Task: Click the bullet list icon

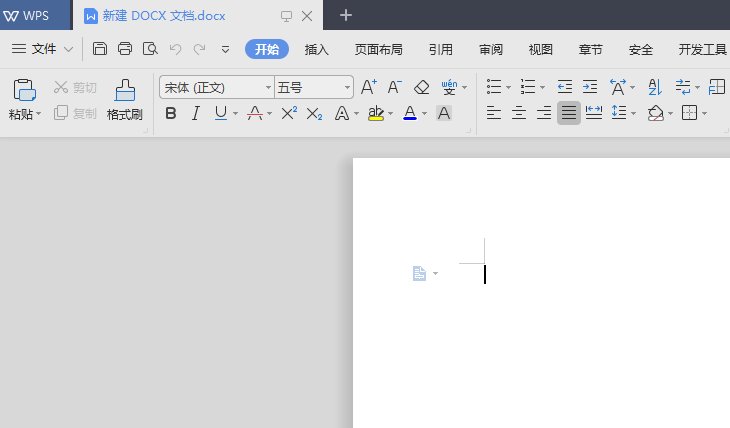Action: pos(494,87)
